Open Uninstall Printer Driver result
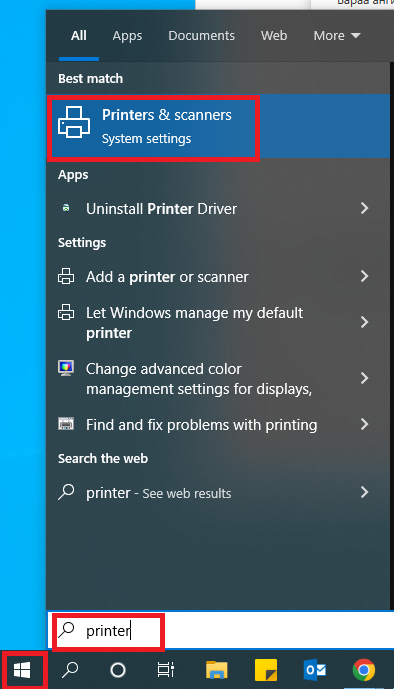Screen dimensions: 394x689 218,208
